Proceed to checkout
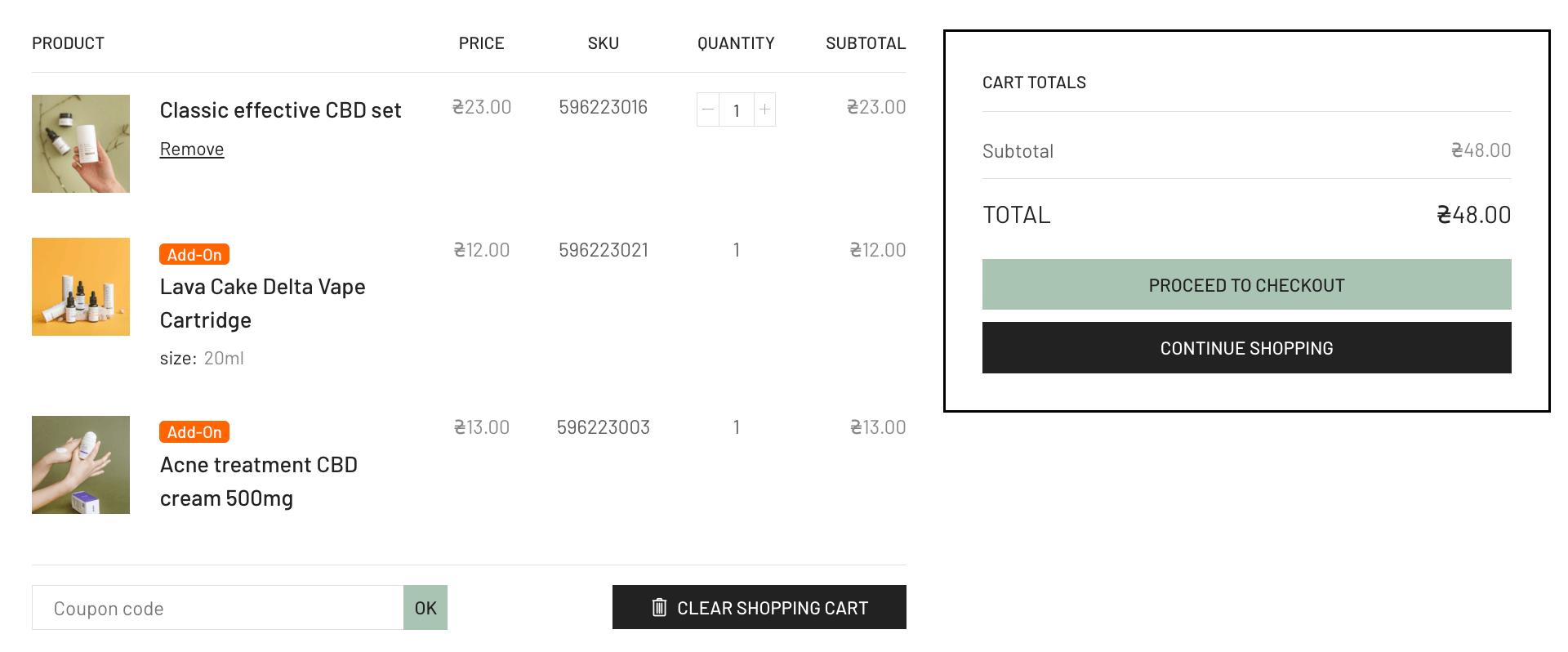Screen dimensions: 1568x652 click(x=1246, y=284)
